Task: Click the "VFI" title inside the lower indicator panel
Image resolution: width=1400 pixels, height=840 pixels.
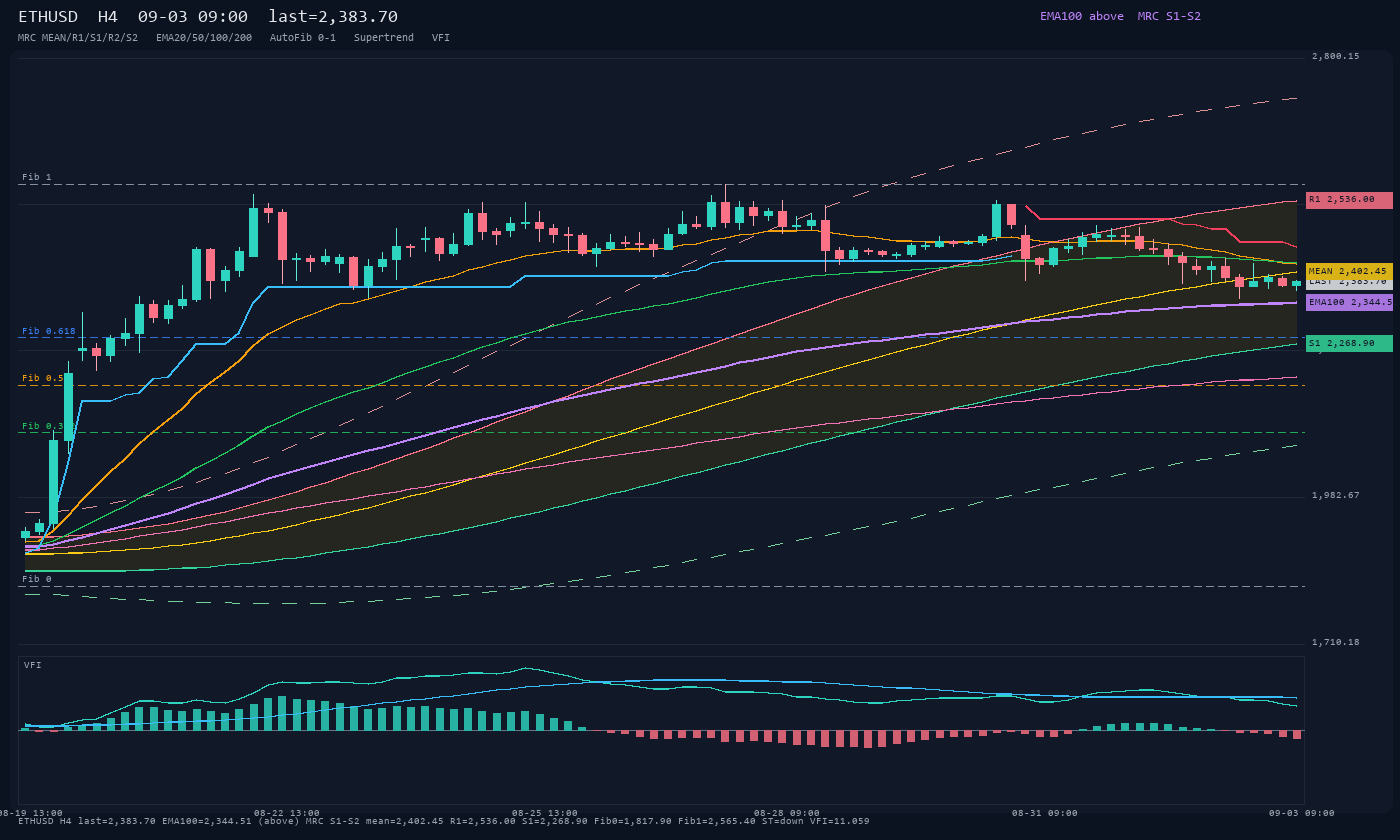Action: pyautogui.click(x=33, y=665)
